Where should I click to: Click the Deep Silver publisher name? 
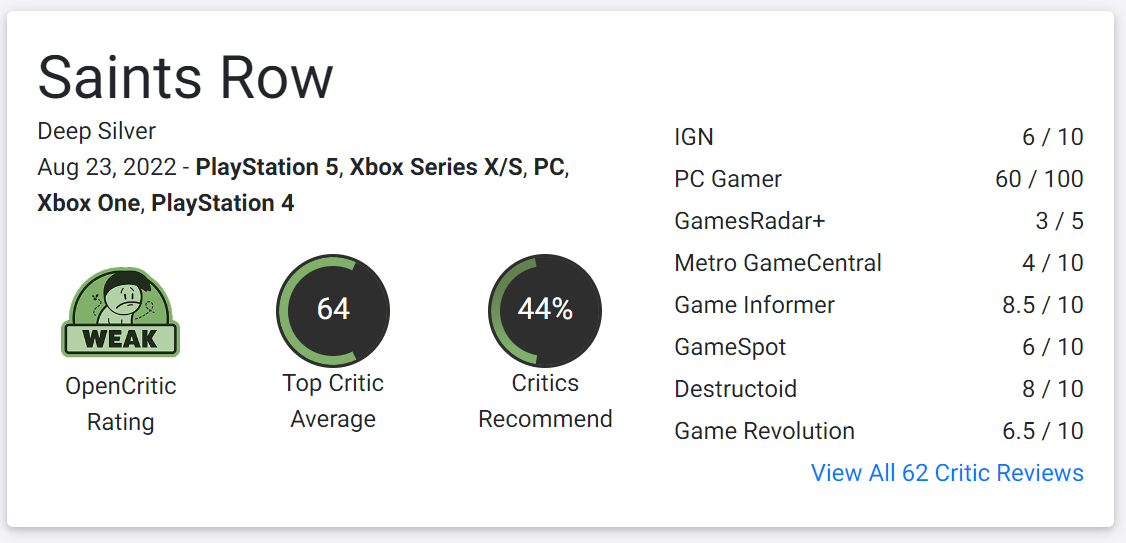96,131
